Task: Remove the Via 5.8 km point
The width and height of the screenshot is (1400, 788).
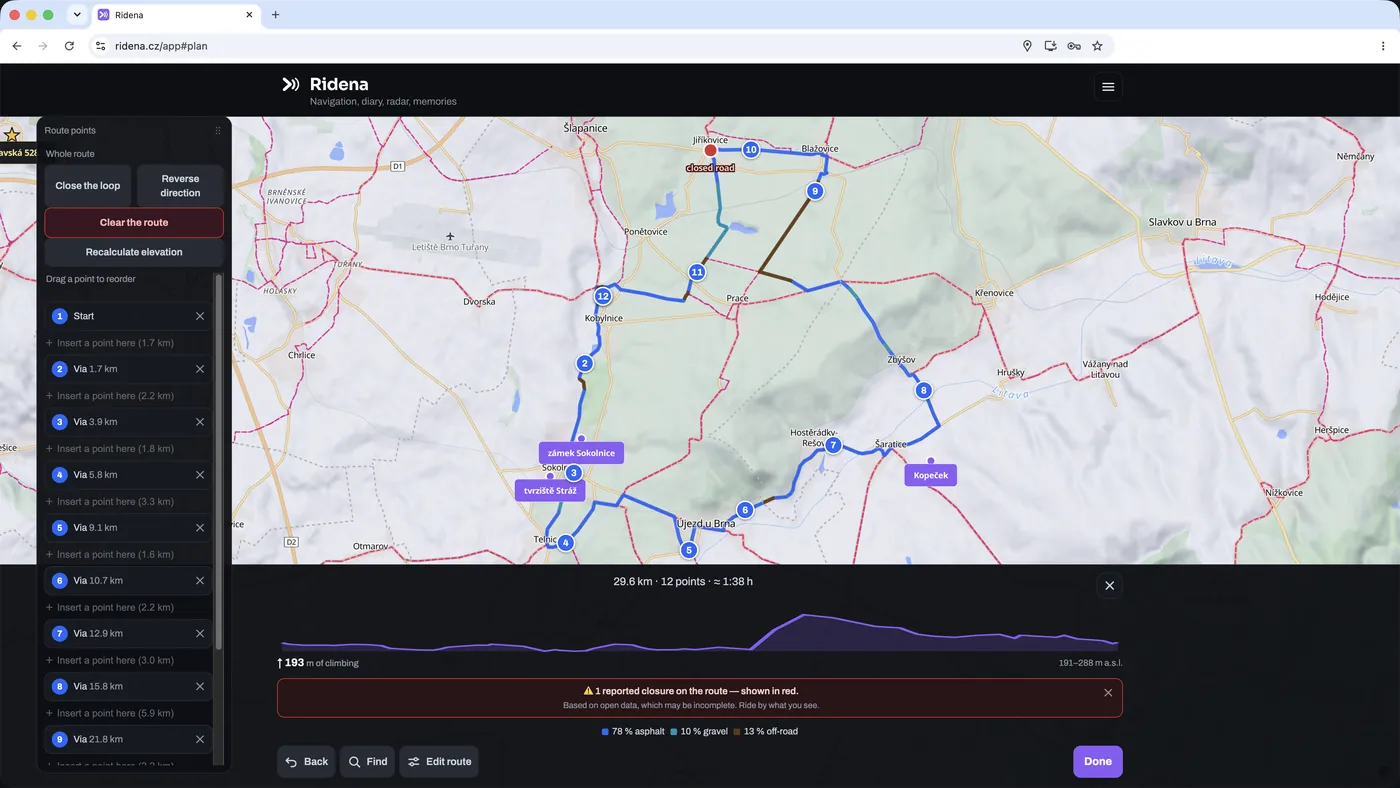Action: (x=200, y=475)
